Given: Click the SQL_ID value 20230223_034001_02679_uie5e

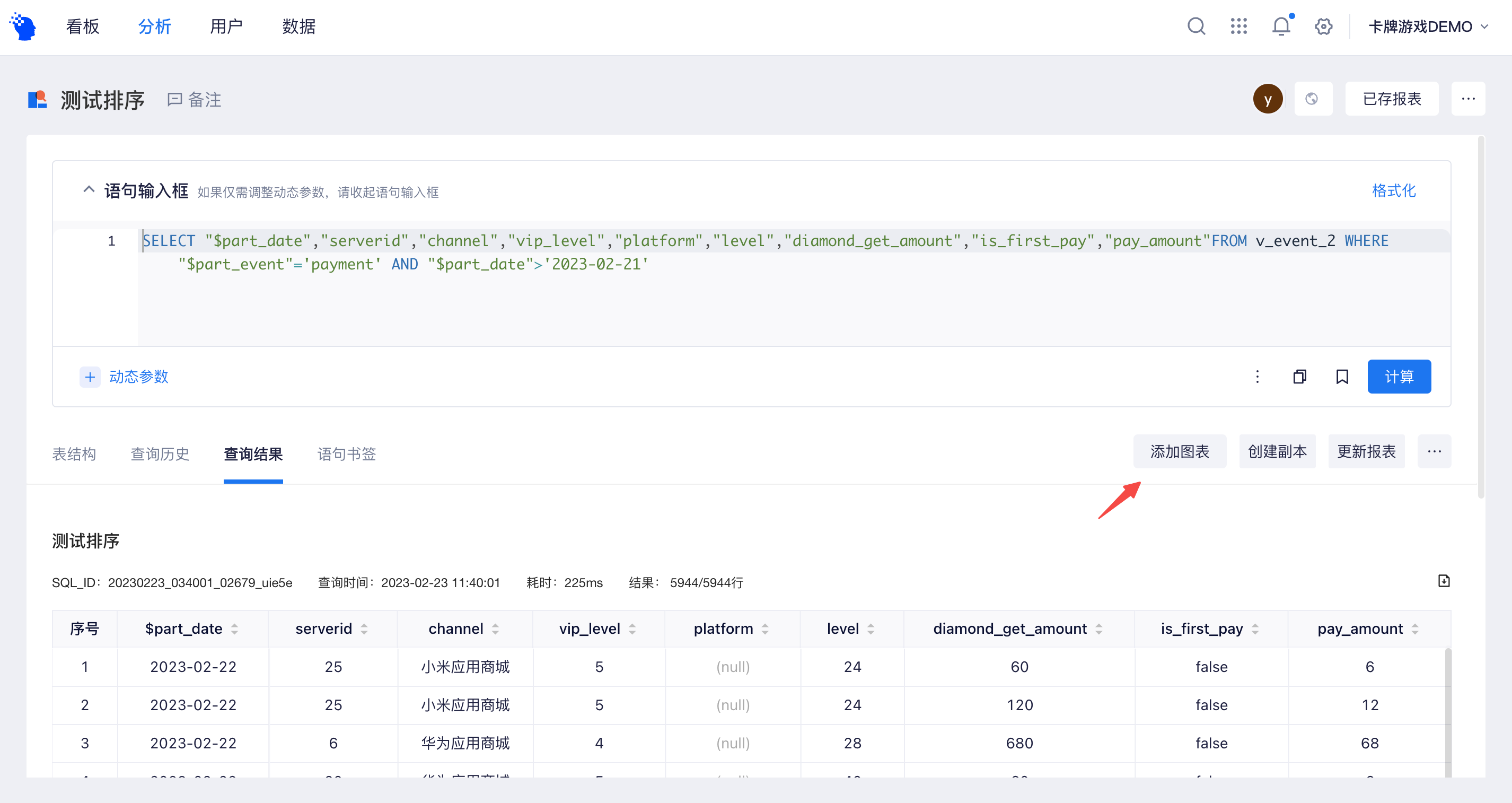Looking at the screenshot, I should coord(199,583).
